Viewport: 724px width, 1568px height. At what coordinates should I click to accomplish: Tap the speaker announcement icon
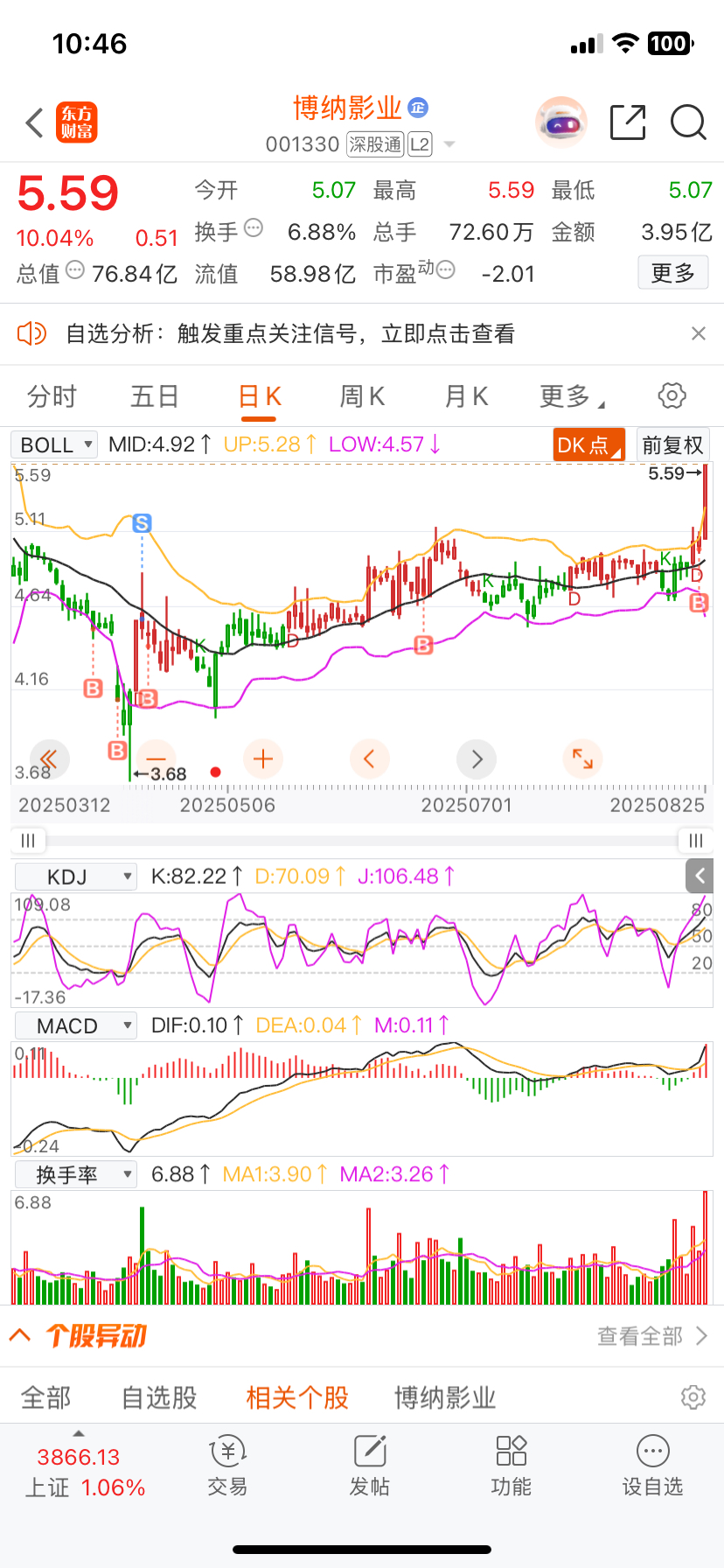tap(31, 333)
